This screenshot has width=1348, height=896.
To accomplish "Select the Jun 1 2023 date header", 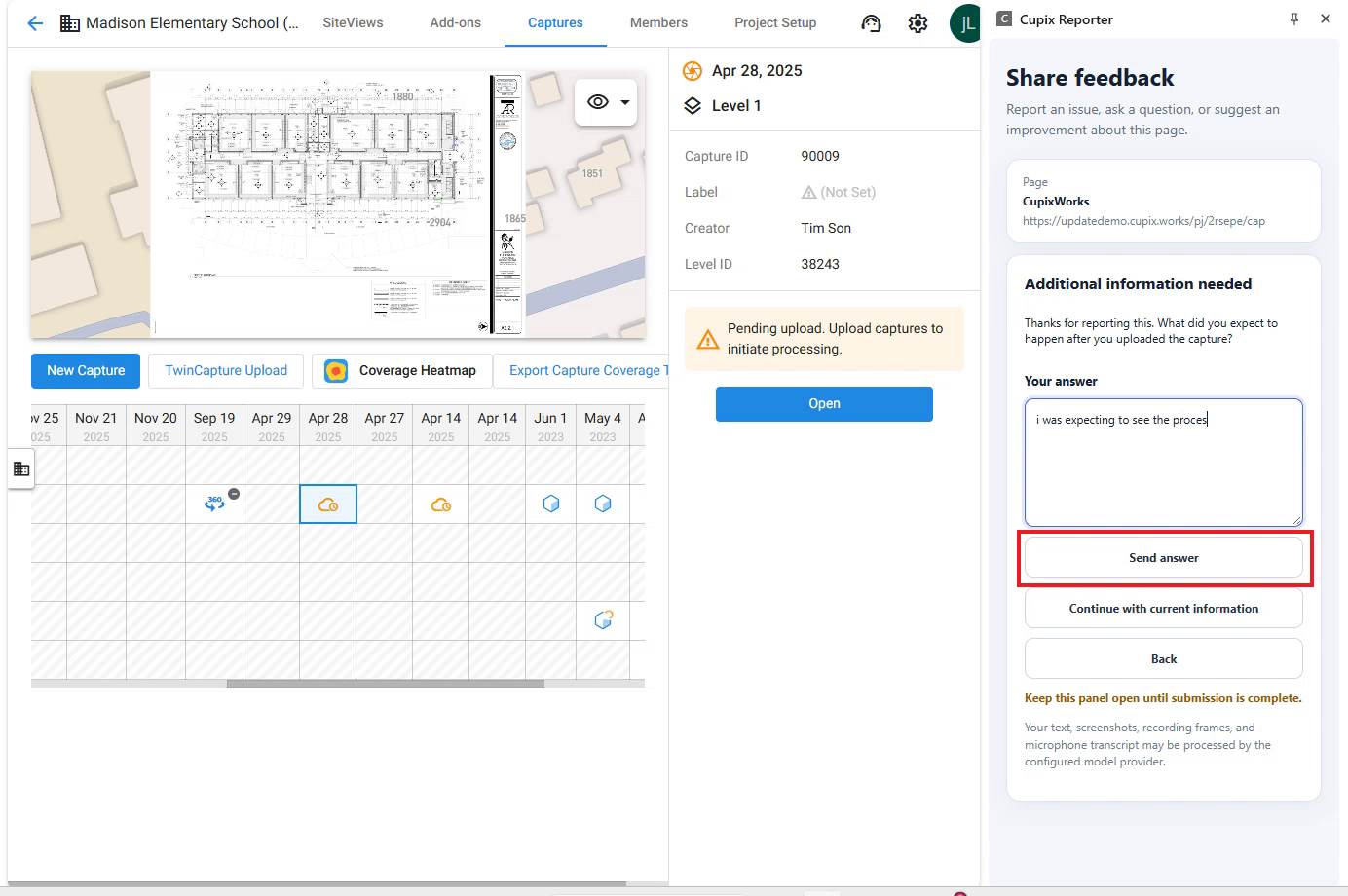I will (x=551, y=427).
